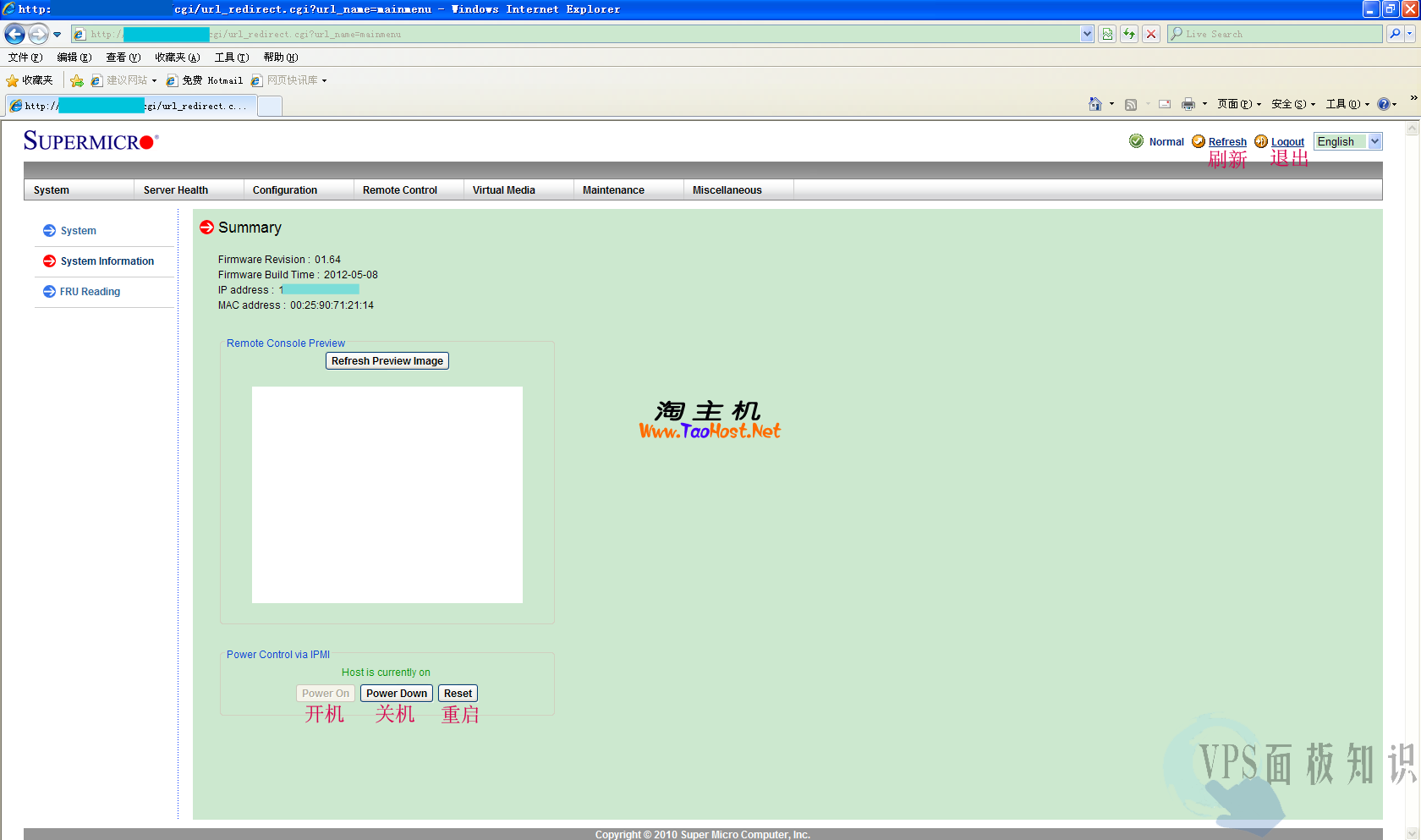Click the Refresh Preview Image button
Viewport: 1421px width, 840px height.
(387, 361)
